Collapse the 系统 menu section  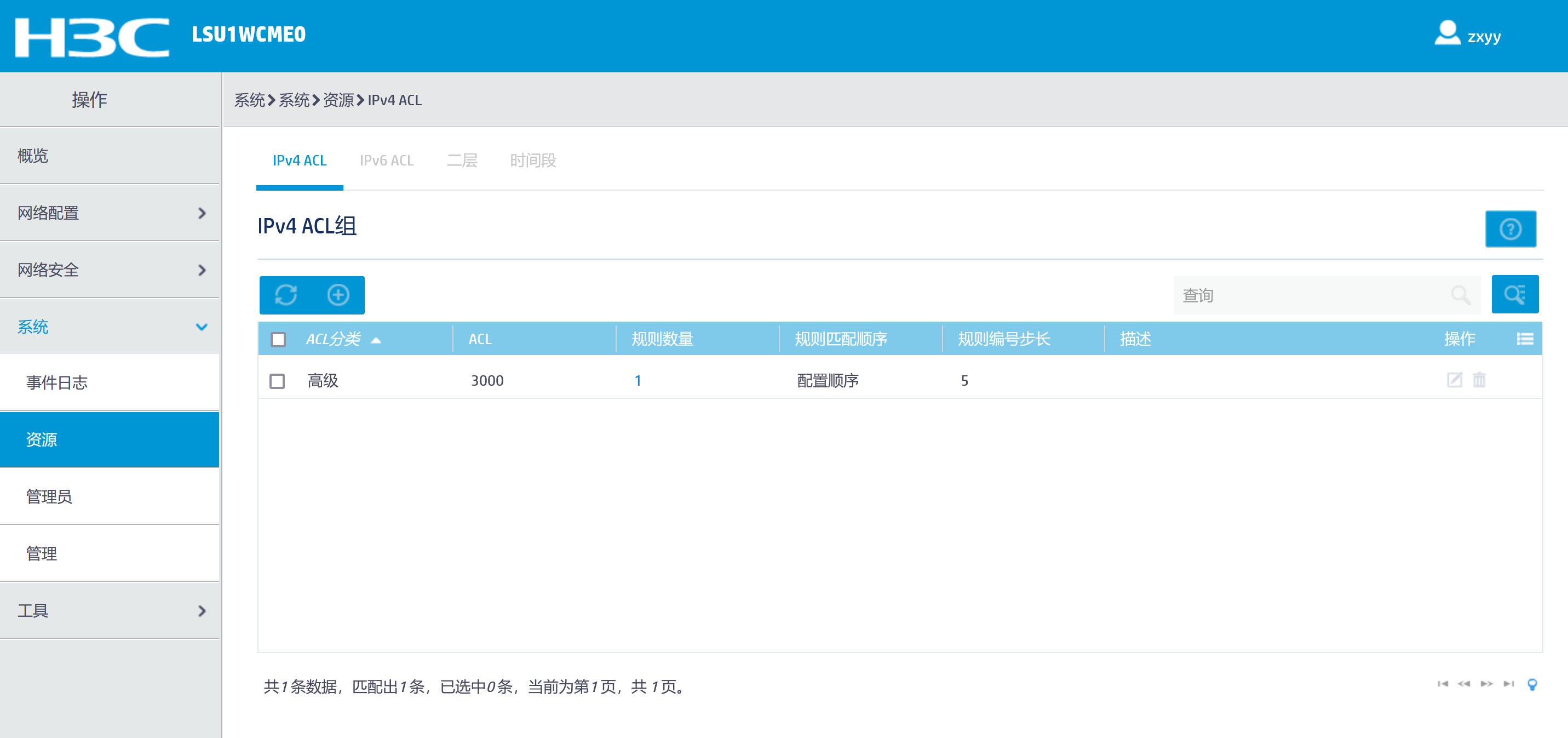point(110,327)
